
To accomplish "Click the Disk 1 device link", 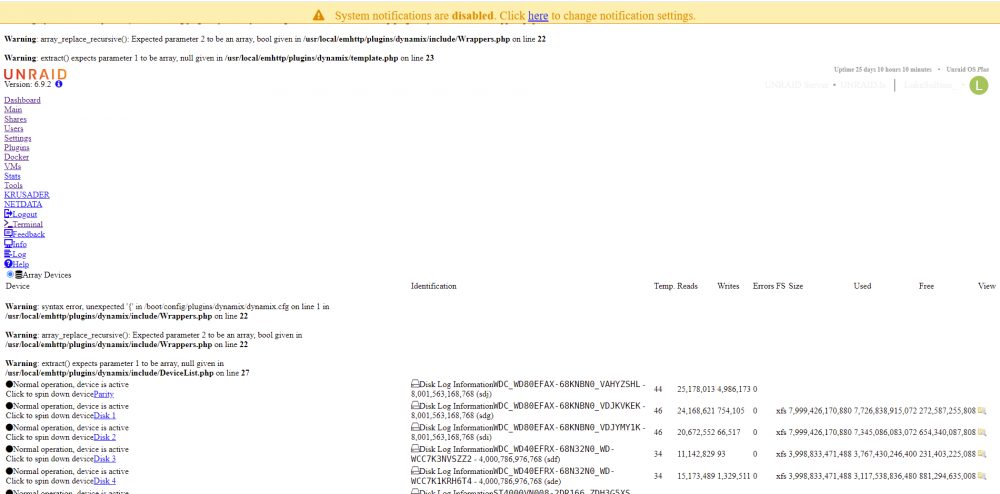I will click(x=105, y=416).
